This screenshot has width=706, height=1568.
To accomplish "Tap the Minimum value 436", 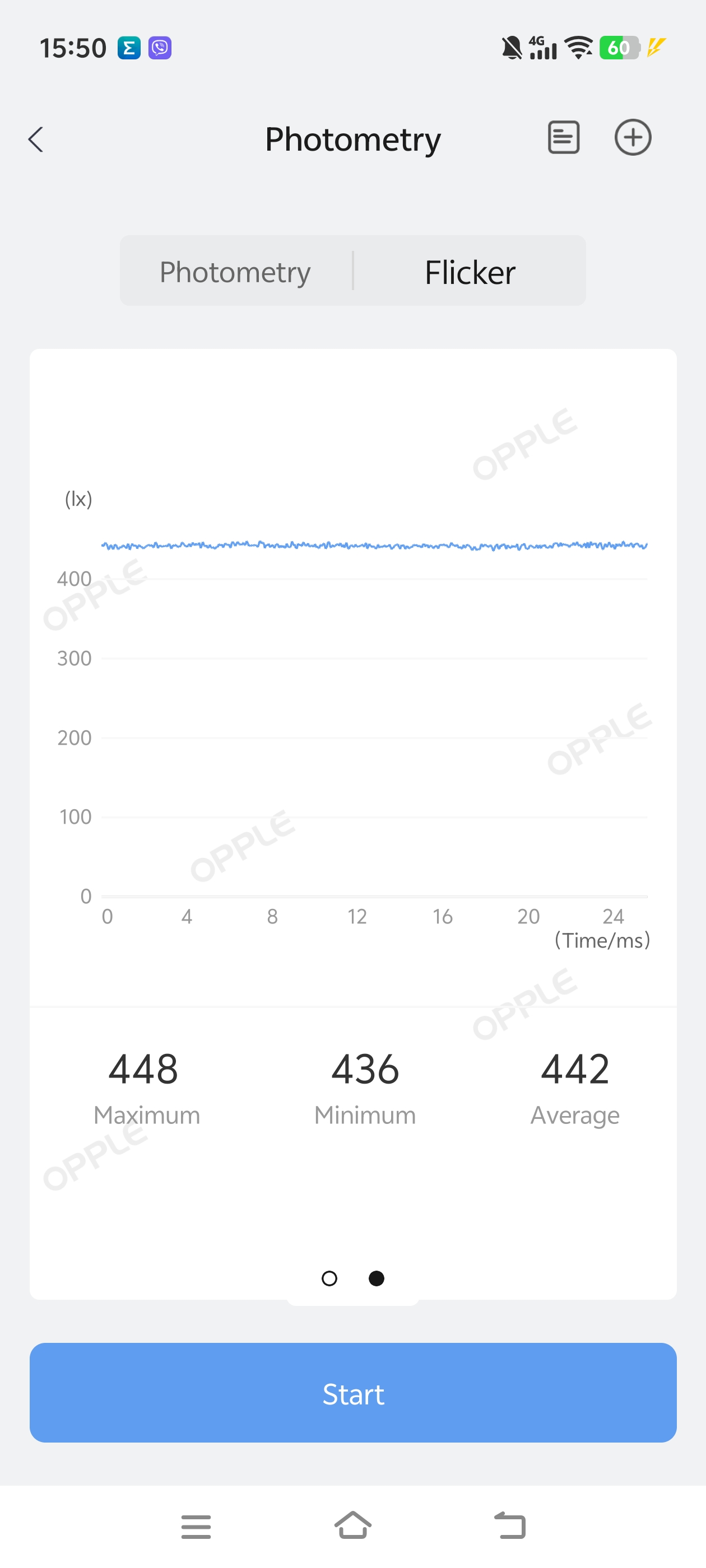I will pos(365,1070).
